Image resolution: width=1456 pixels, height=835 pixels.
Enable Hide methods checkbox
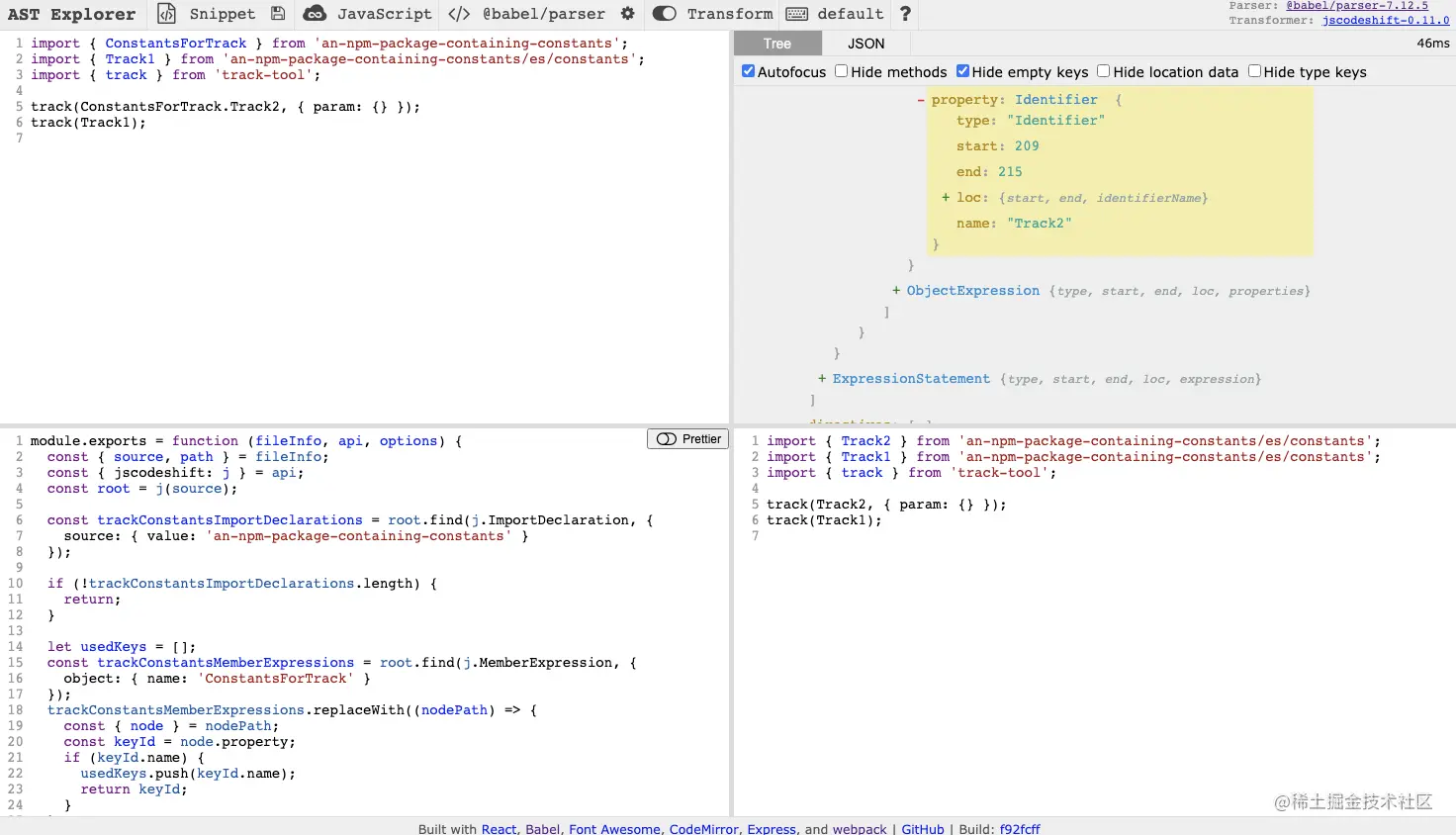(842, 71)
